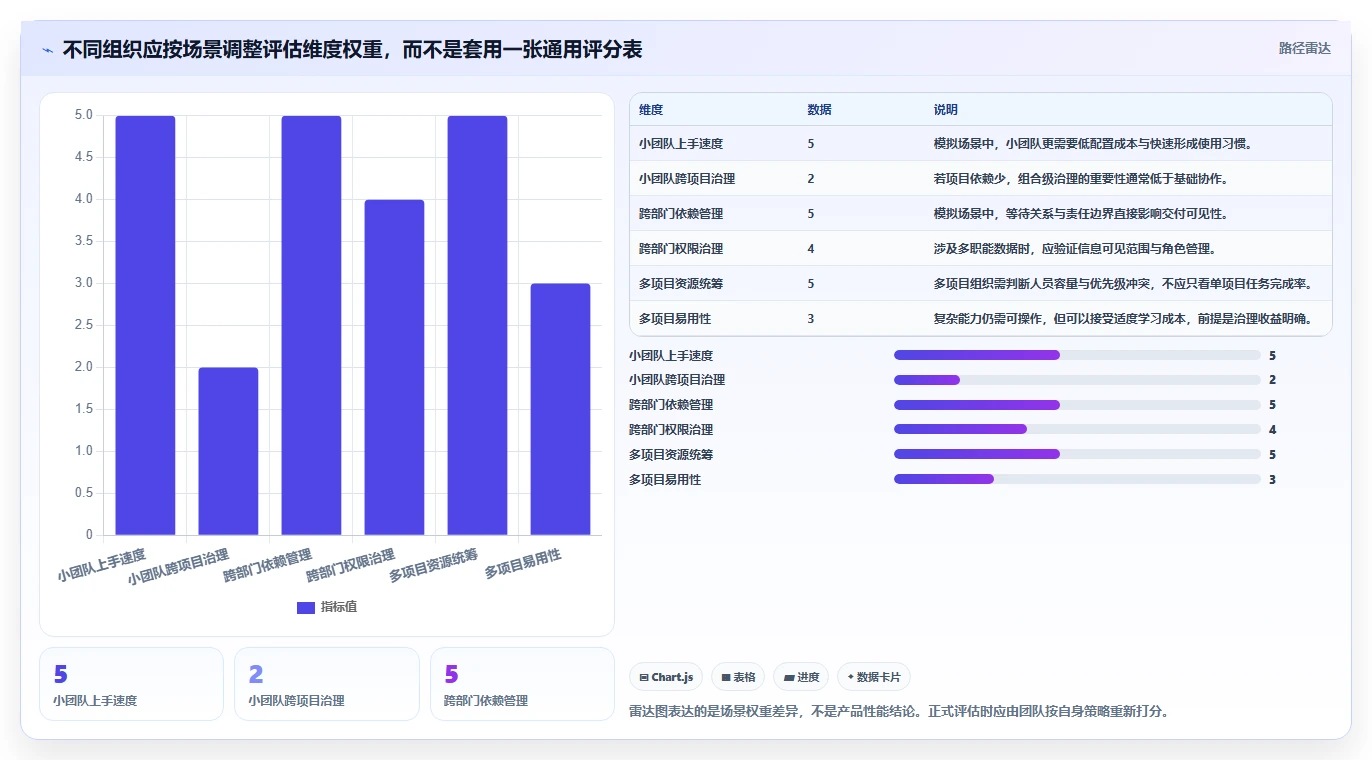The image size is (1372, 760).
Task: Click the 多项目易用性 bar in chart
Action: [x=560, y=409]
